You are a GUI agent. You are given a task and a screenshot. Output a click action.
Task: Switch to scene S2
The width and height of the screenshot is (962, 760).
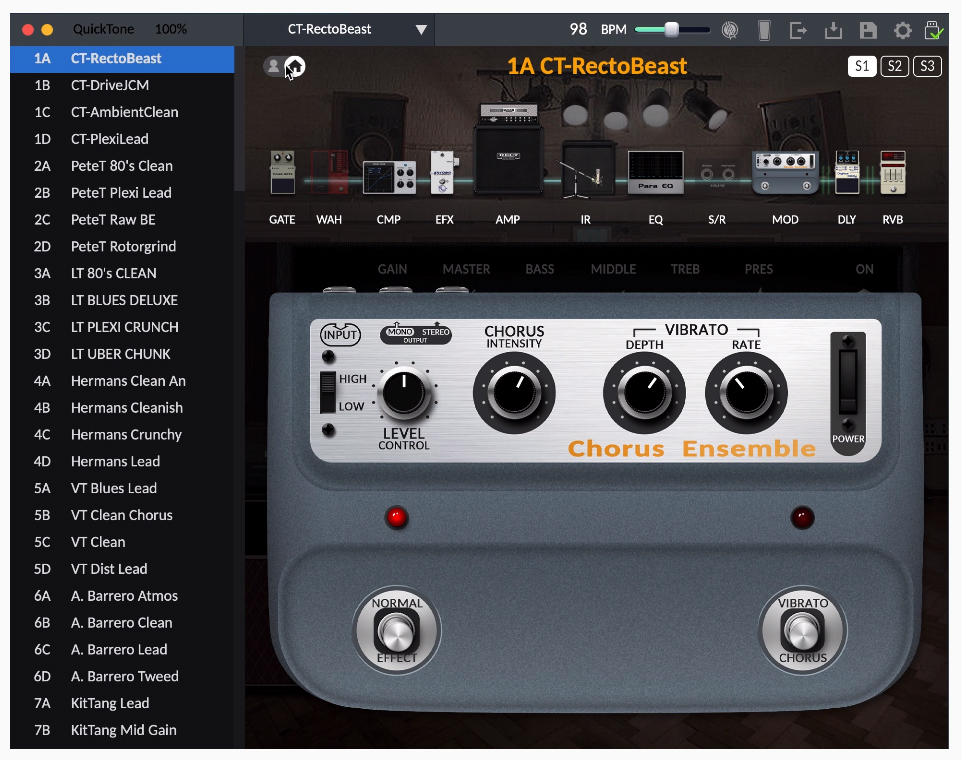tap(895, 66)
